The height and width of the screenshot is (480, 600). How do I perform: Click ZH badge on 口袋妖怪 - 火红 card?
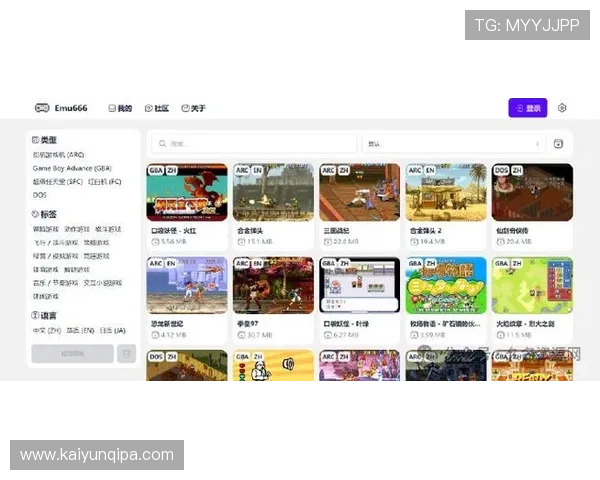[x=171, y=170]
